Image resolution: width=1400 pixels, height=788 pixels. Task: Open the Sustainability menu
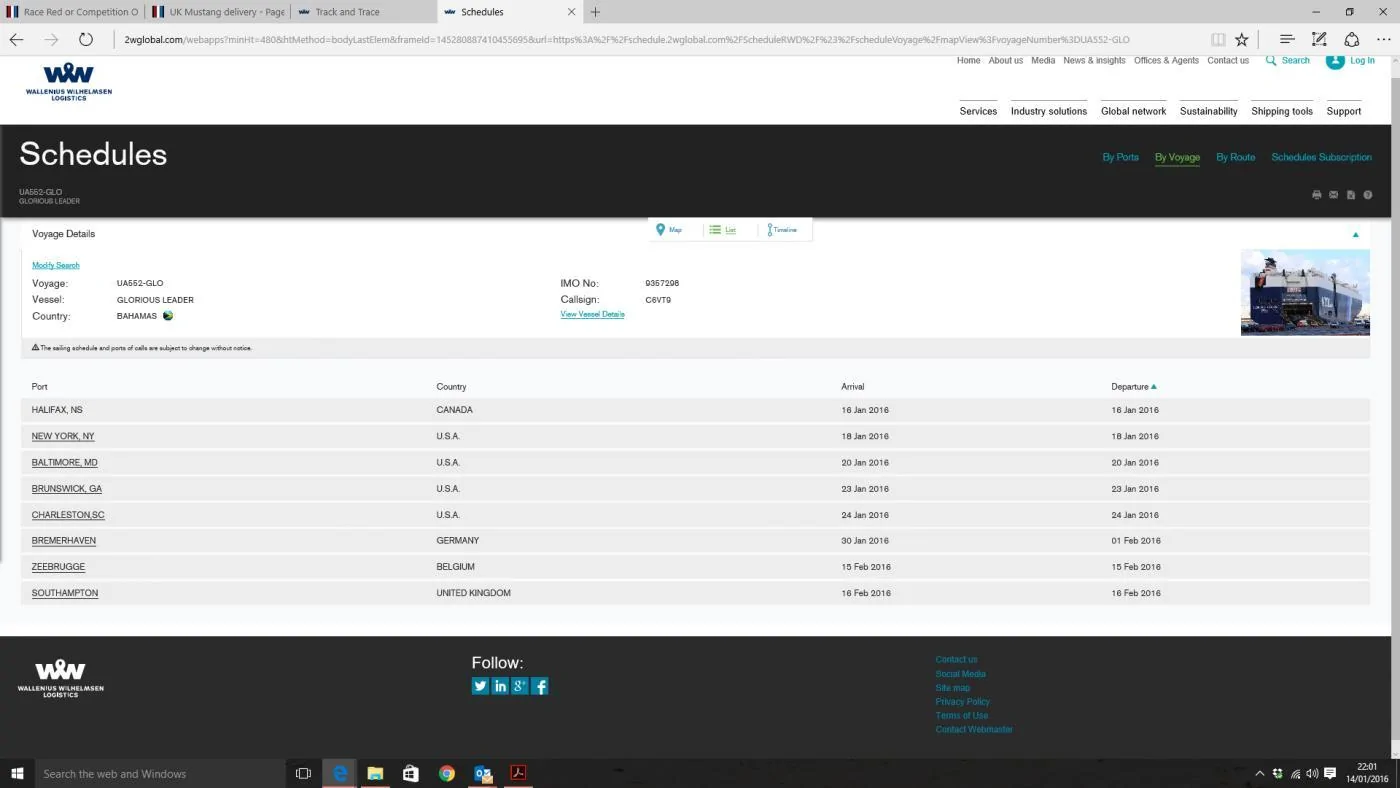click(1209, 111)
